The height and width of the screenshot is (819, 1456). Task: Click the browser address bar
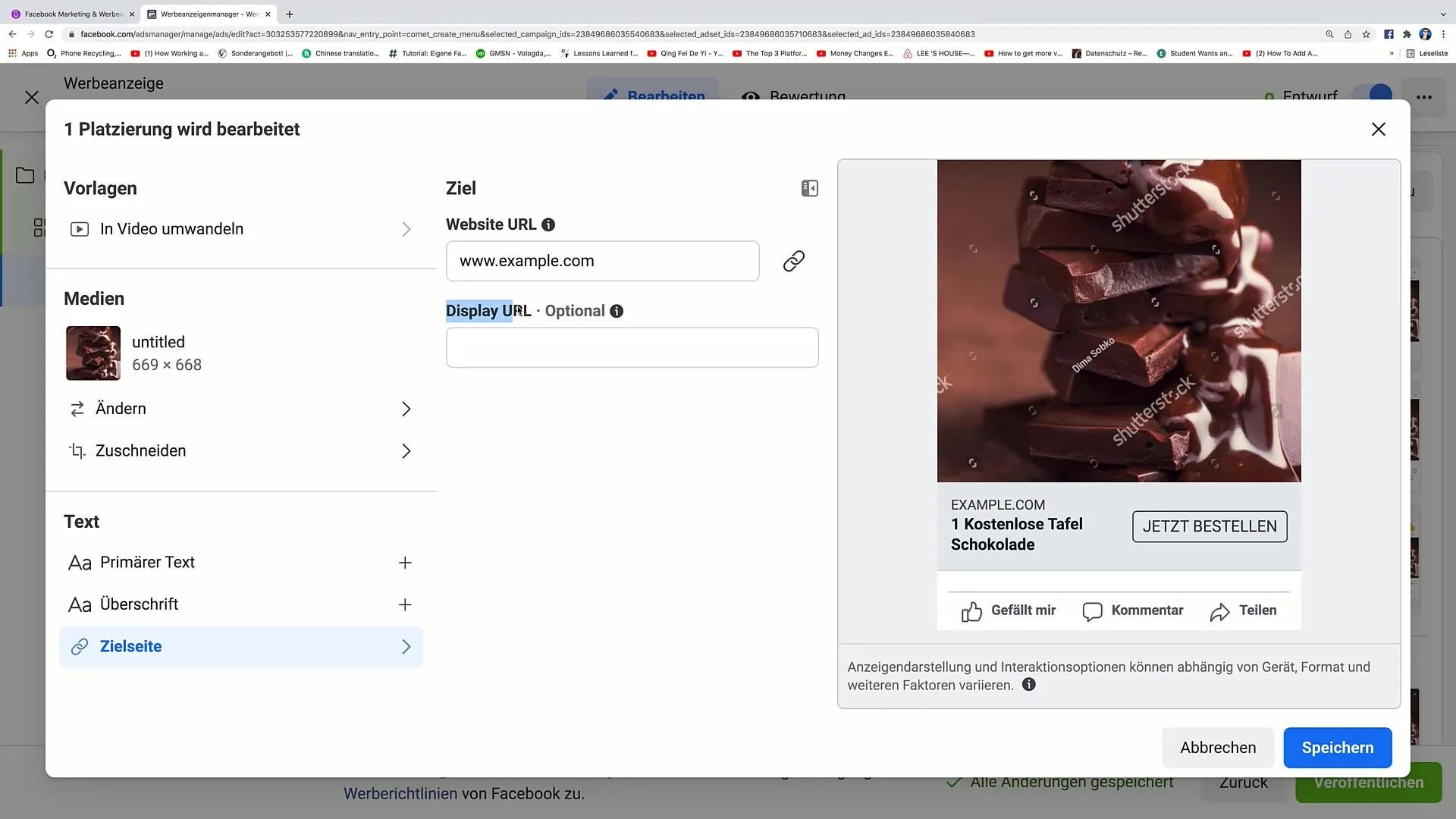pos(682,34)
